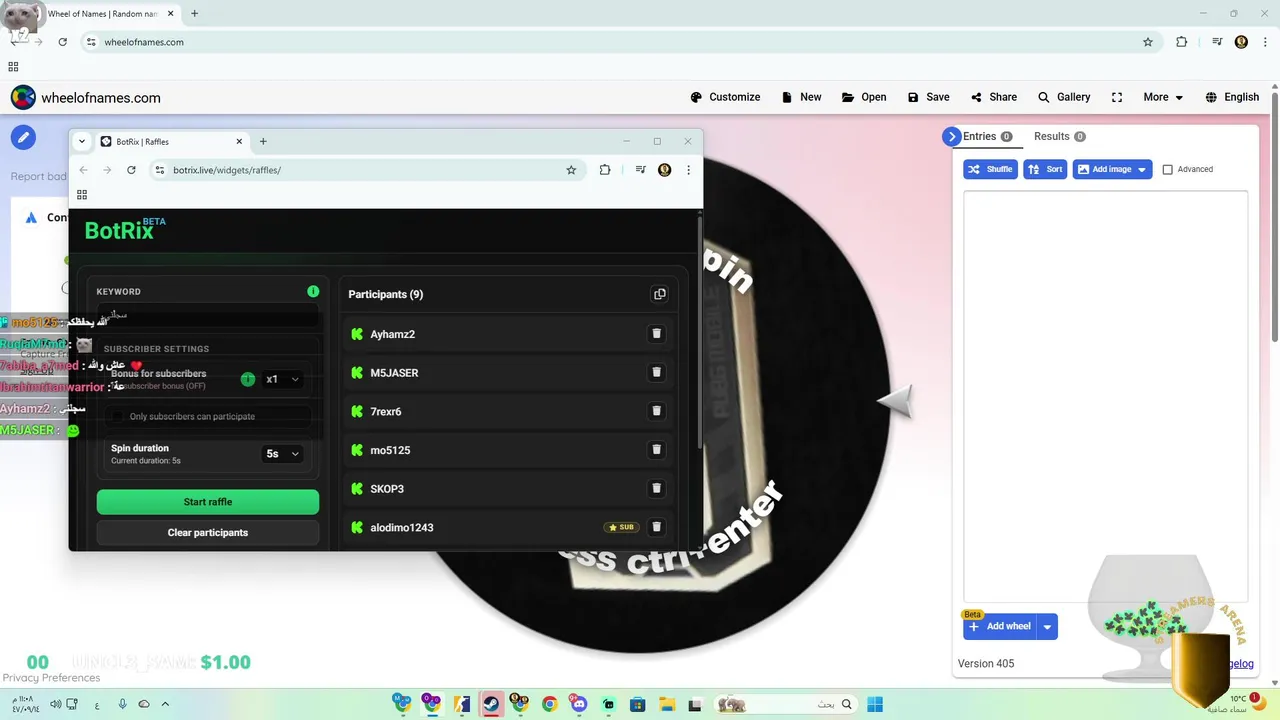This screenshot has height=720, width=1280.
Task: Clear participants in BotRix
Action: click(x=208, y=532)
